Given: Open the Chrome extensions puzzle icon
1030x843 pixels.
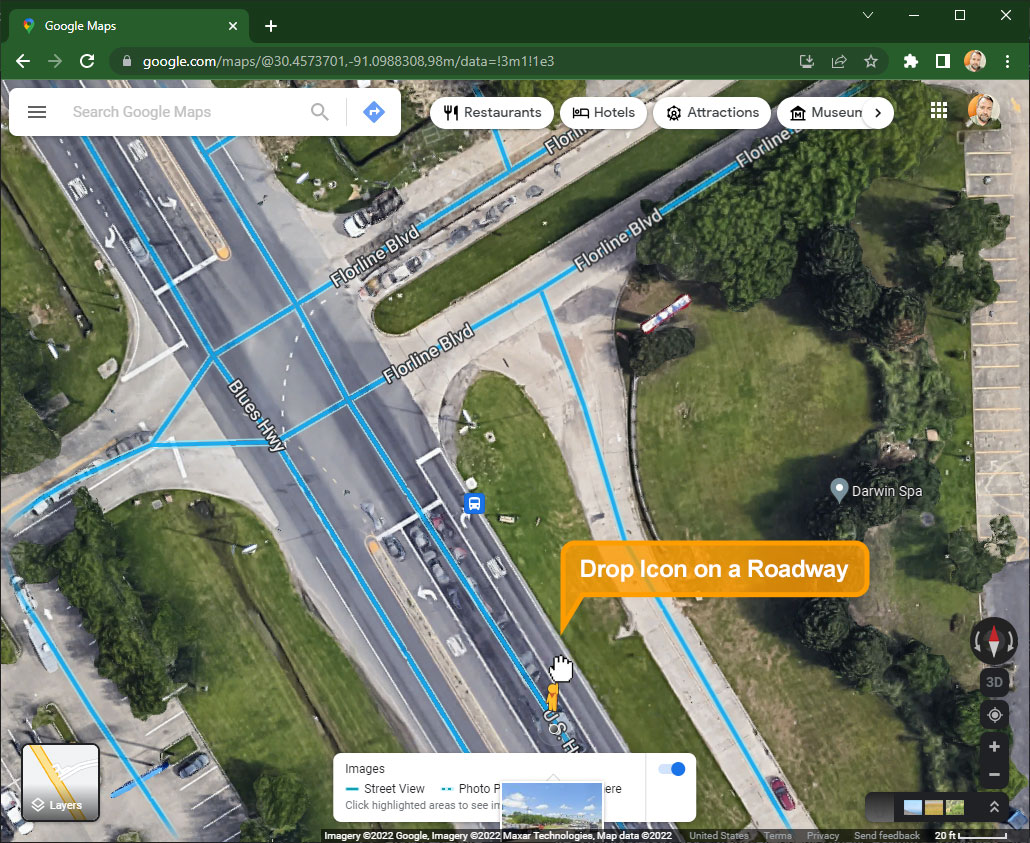Looking at the screenshot, I should [x=910, y=61].
